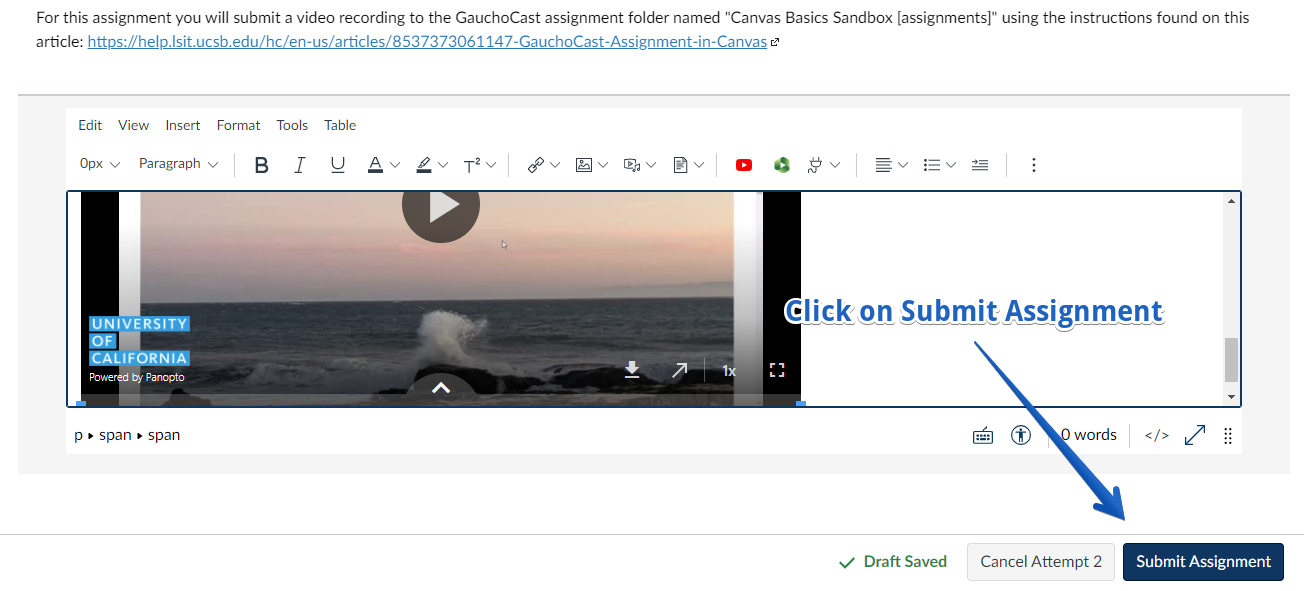Click Powered by Panopto text in video
The height and width of the screenshot is (591, 1311).
point(137,377)
